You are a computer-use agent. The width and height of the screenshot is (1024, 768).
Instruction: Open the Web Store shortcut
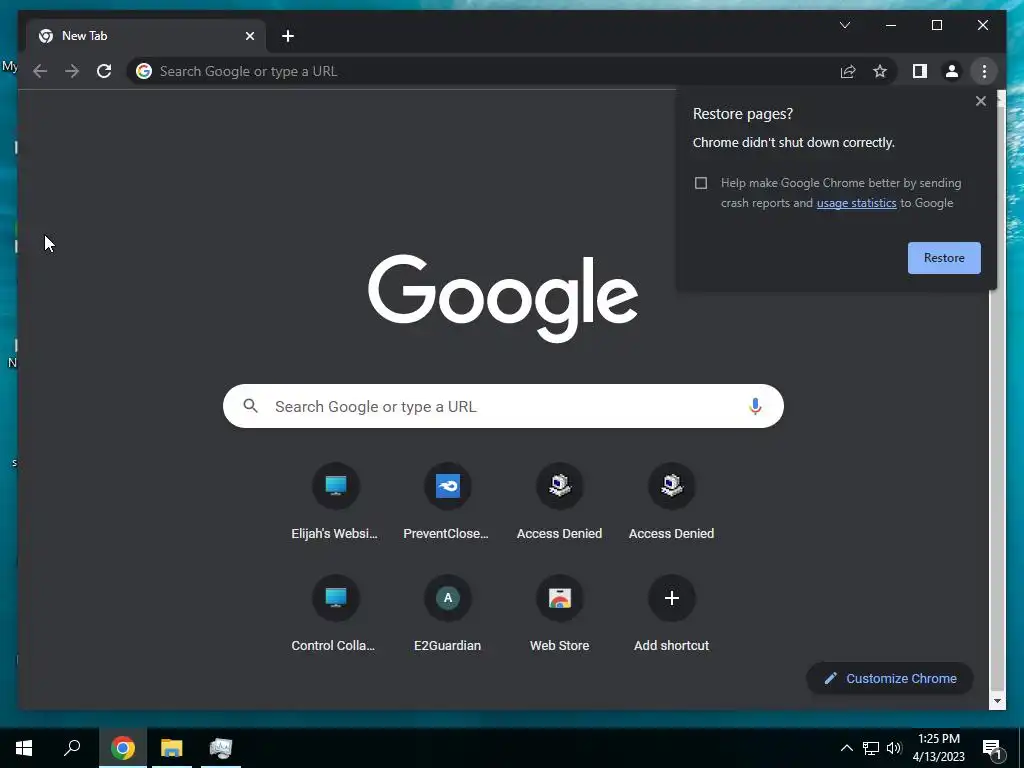point(559,614)
